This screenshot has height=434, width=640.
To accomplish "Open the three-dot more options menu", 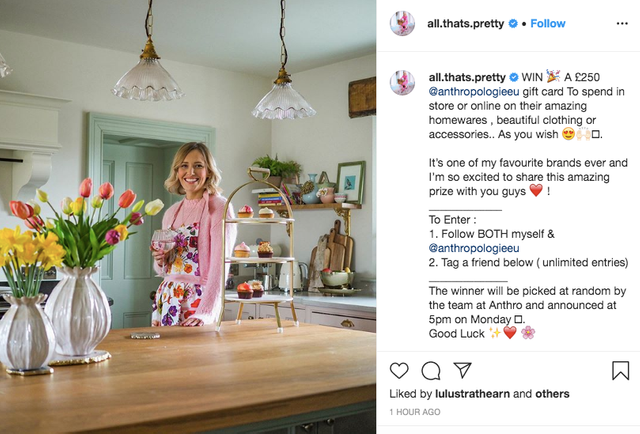I will [x=622, y=24].
